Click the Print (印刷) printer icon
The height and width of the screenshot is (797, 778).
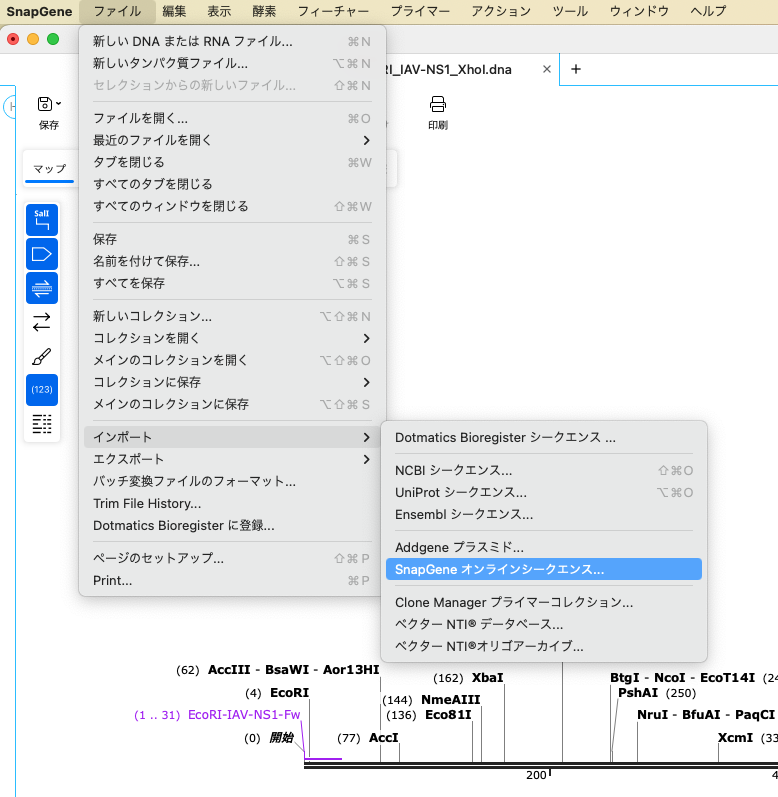(x=438, y=104)
